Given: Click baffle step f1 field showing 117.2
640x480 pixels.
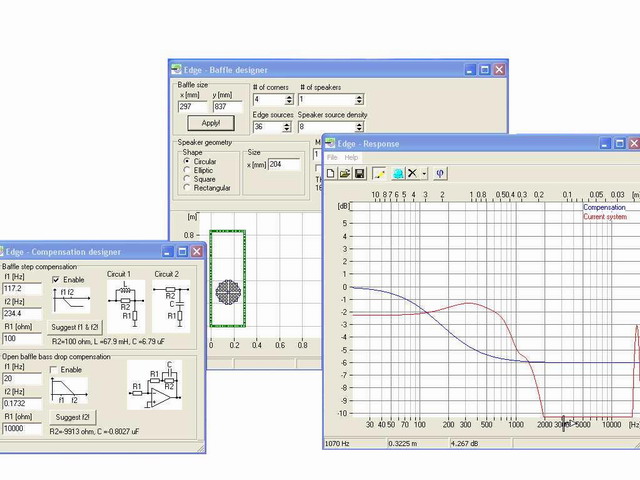Looking at the screenshot, I should pos(22,289).
